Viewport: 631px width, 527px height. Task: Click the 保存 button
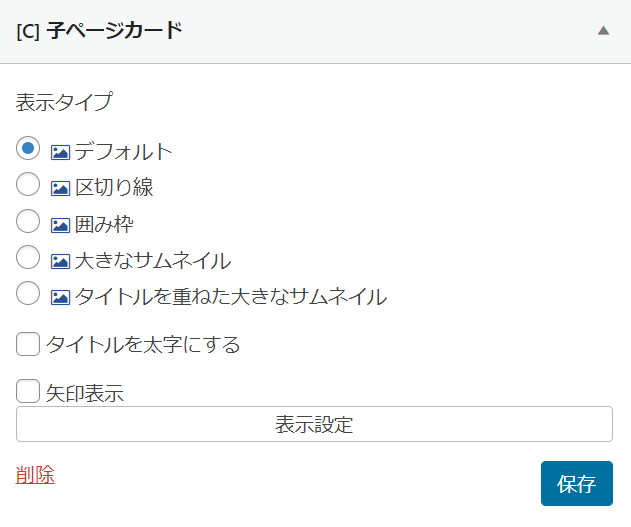[x=577, y=483]
